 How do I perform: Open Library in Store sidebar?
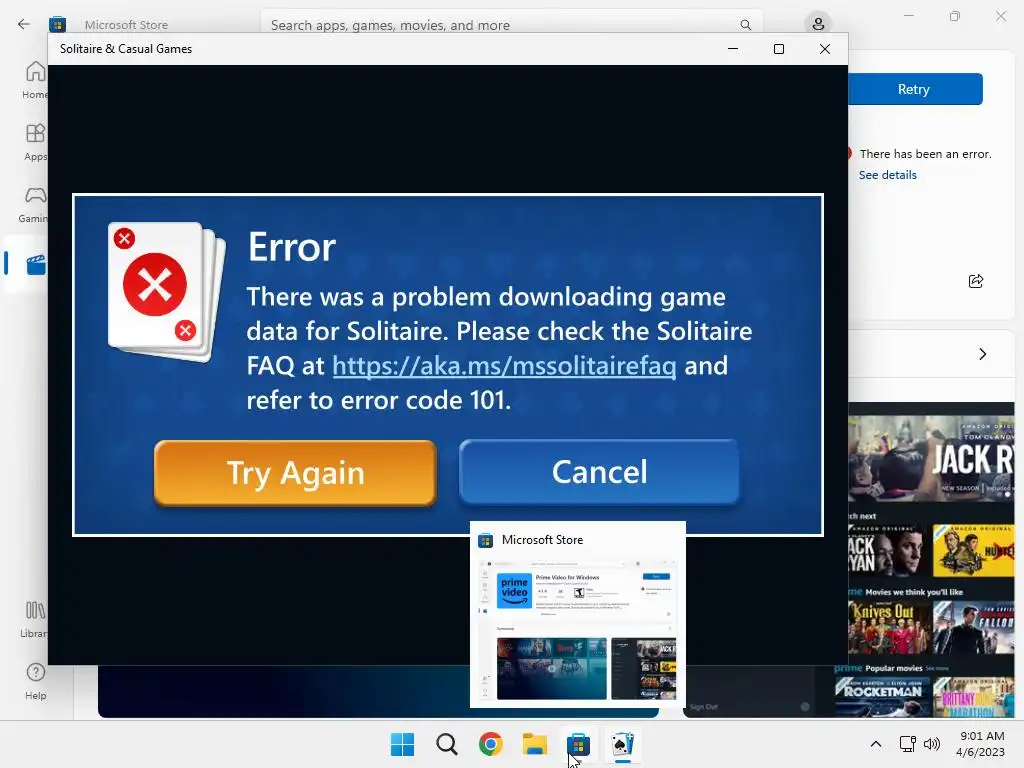[35, 619]
